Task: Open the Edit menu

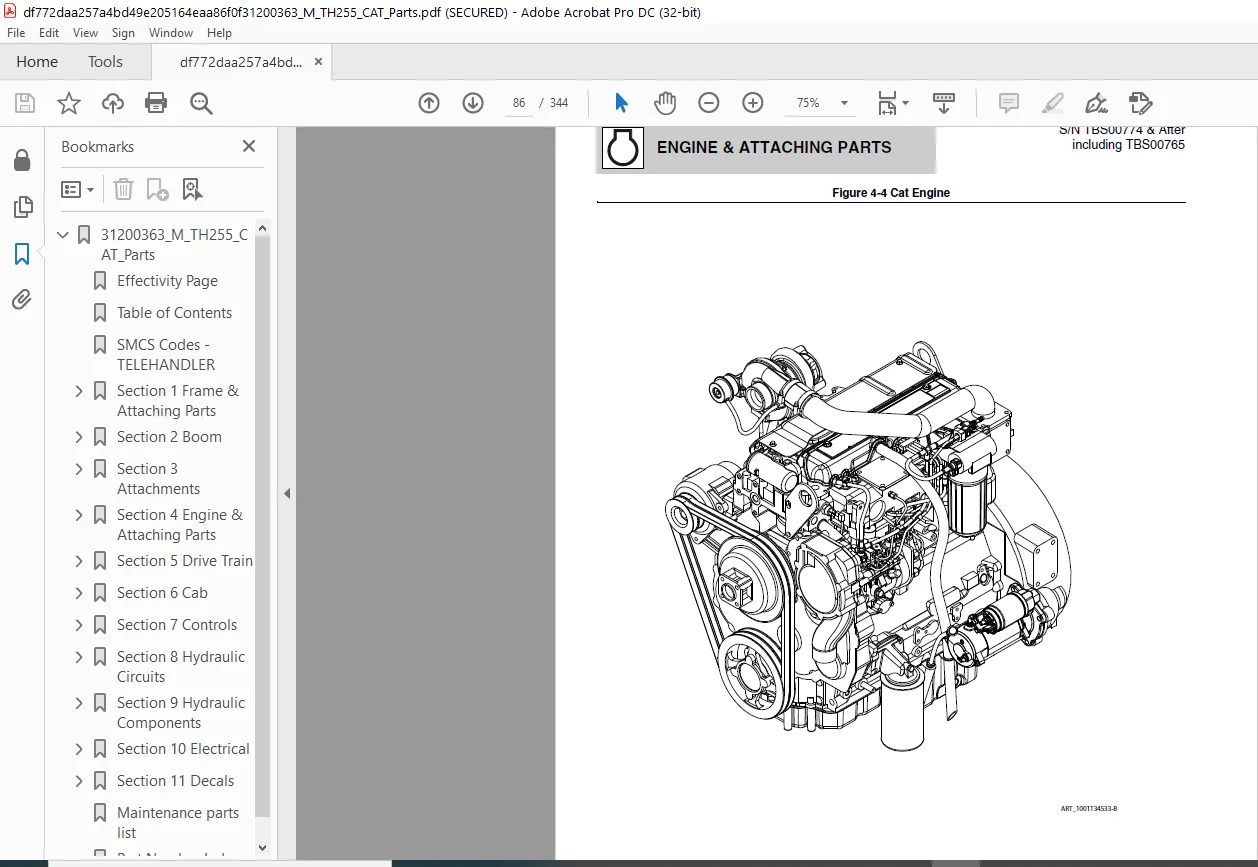Action: (x=49, y=33)
